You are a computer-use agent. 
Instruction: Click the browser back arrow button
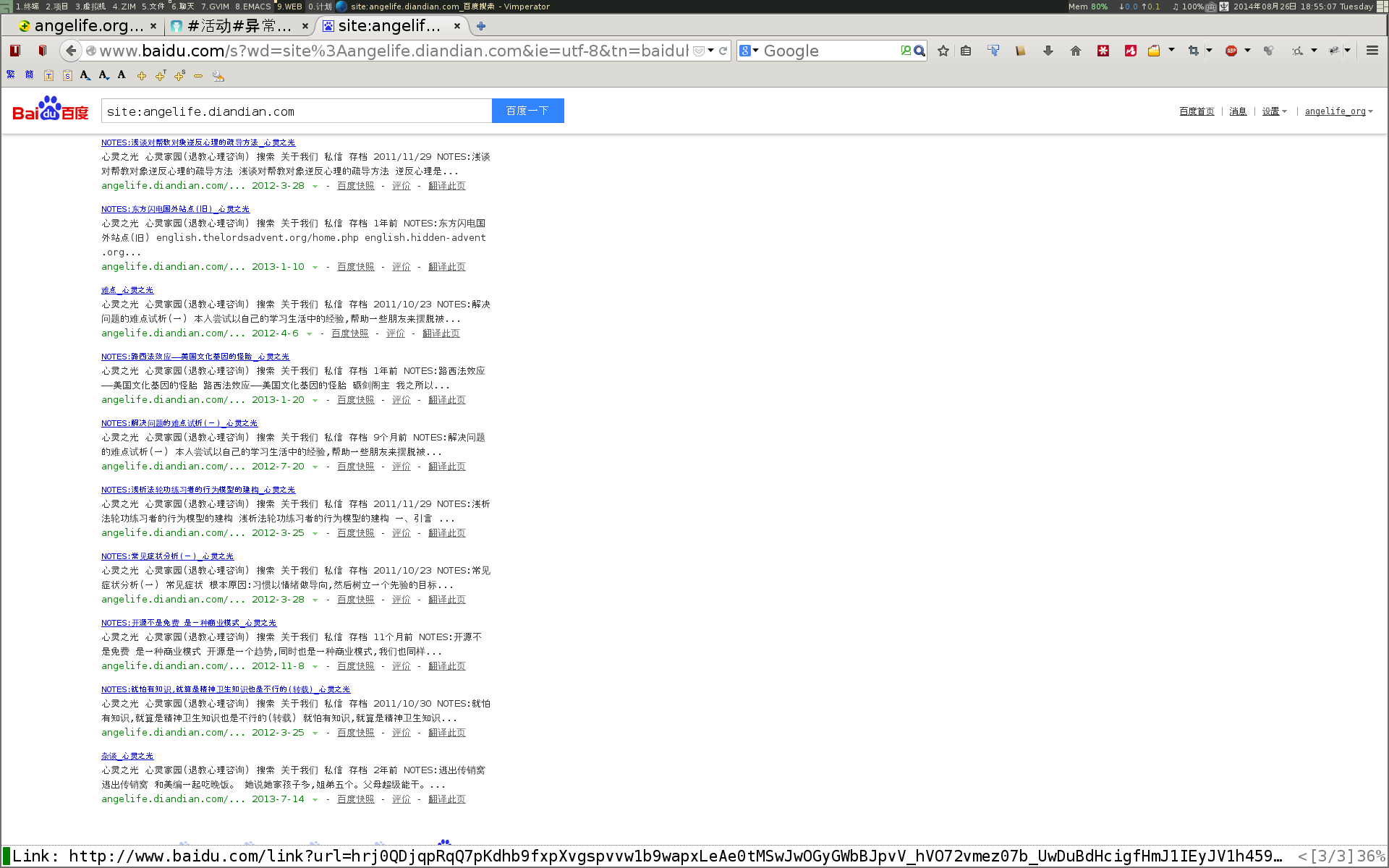(70, 51)
